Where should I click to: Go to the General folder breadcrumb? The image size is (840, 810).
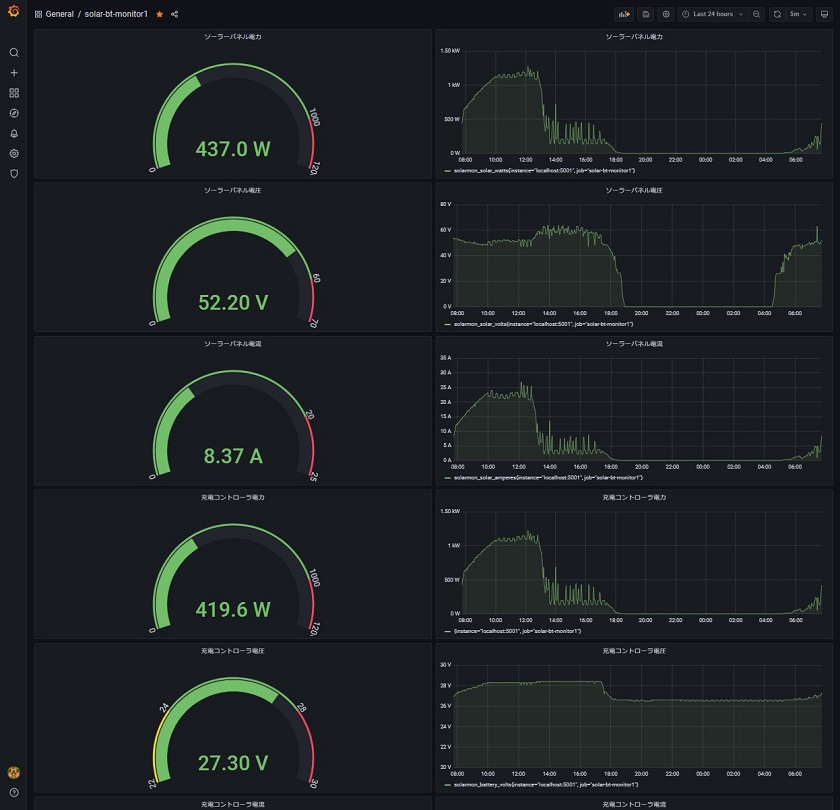[59, 14]
